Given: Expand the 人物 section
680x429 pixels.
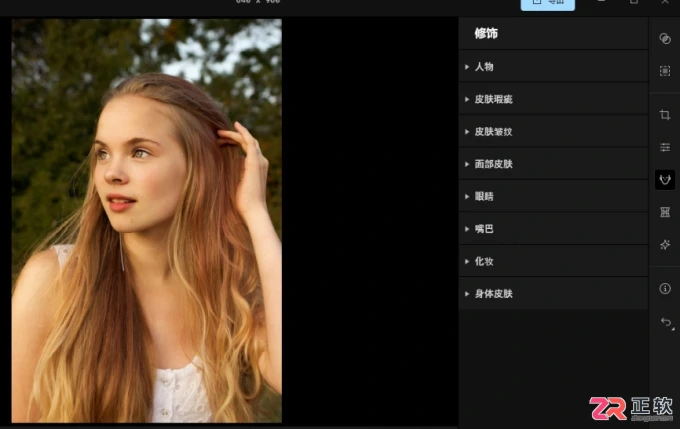Looking at the screenshot, I should coord(553,66).
